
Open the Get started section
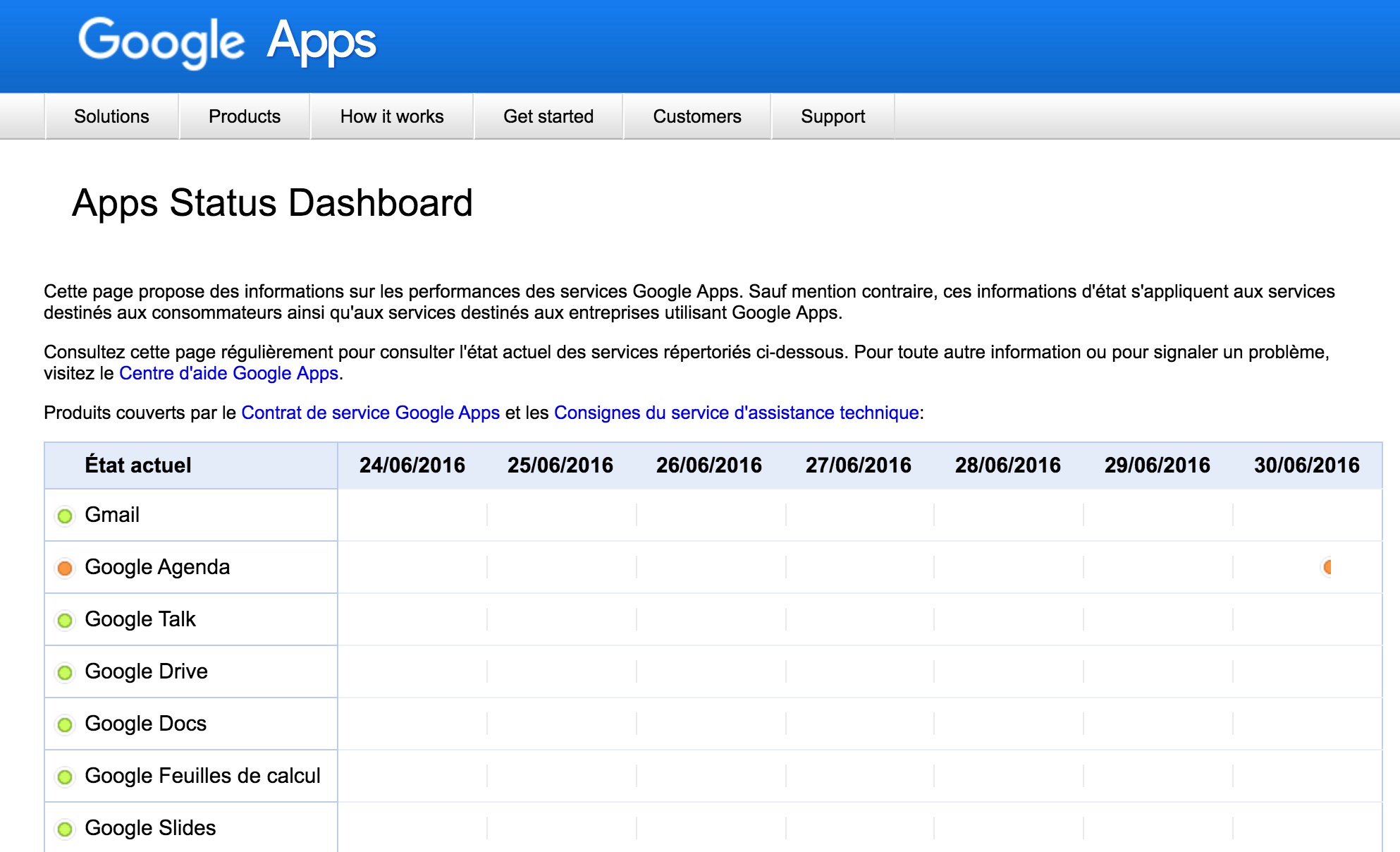pos(548,116)
